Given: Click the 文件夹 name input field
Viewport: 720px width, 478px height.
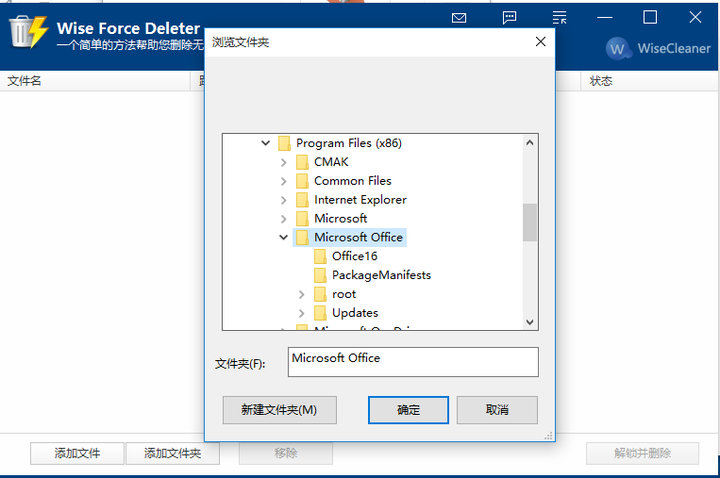Looking at the screenshot, I should pyautogui.click(x=412, y=362).
